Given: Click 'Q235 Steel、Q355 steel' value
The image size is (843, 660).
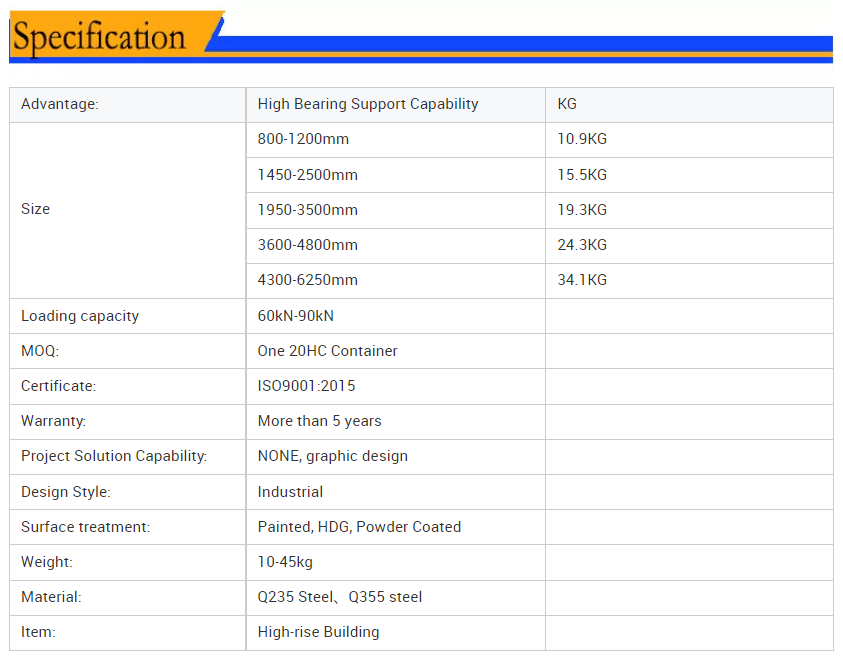Looking at the screenshot, I should [339, 597].
